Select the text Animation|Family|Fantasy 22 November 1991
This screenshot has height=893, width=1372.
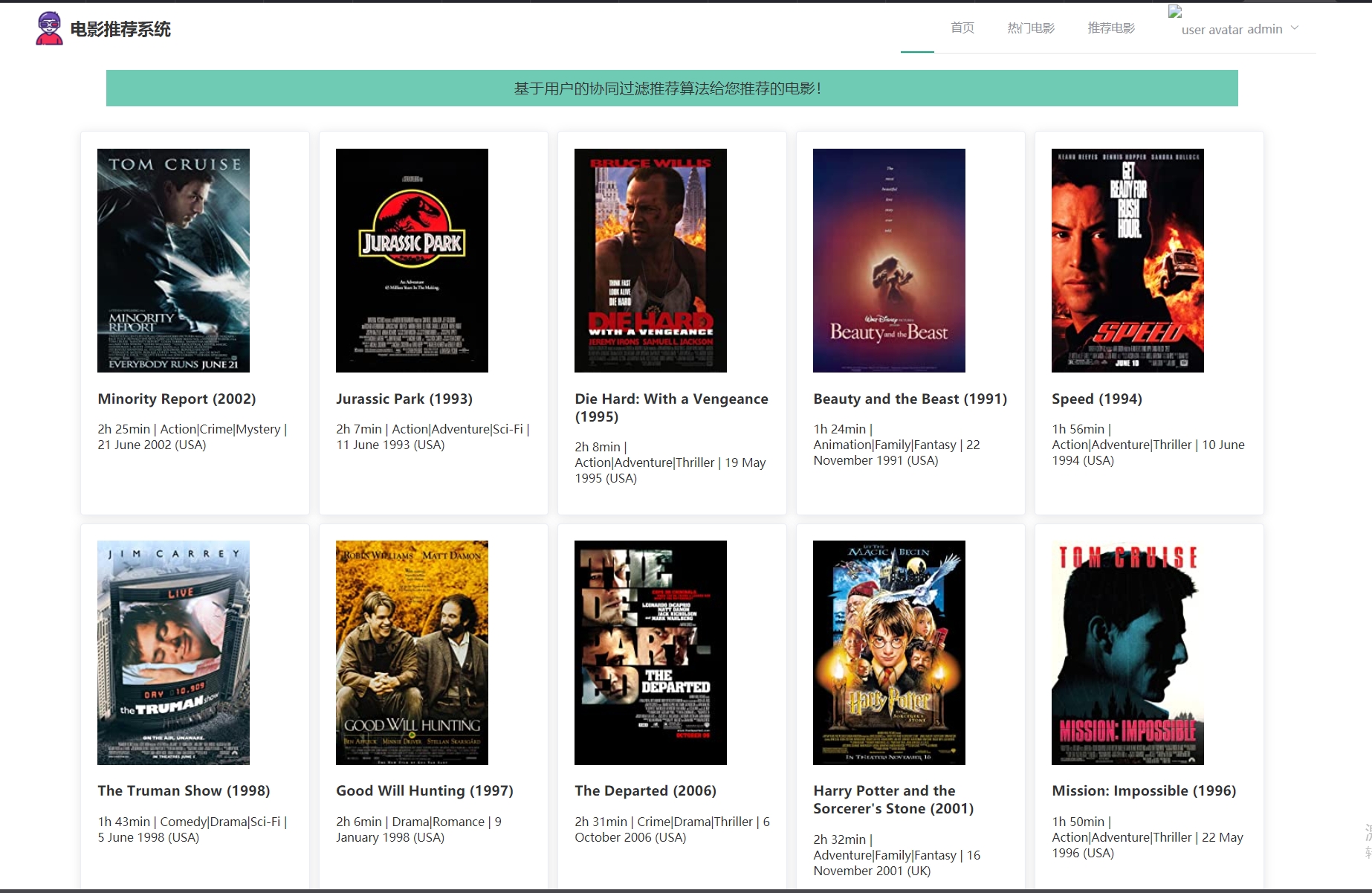[896, 445]
